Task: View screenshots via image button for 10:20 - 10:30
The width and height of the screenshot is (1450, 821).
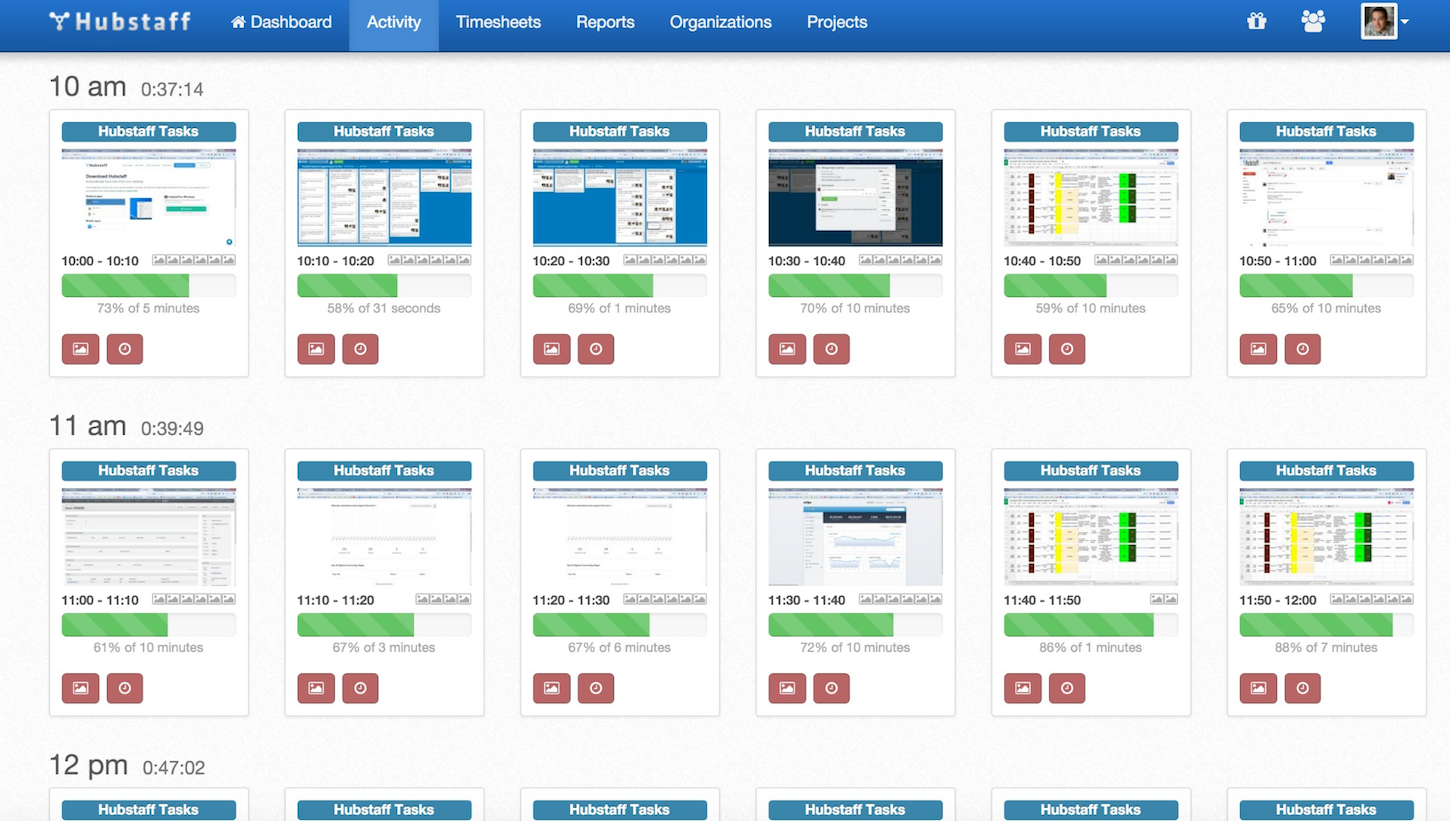Action: [551, 349]
